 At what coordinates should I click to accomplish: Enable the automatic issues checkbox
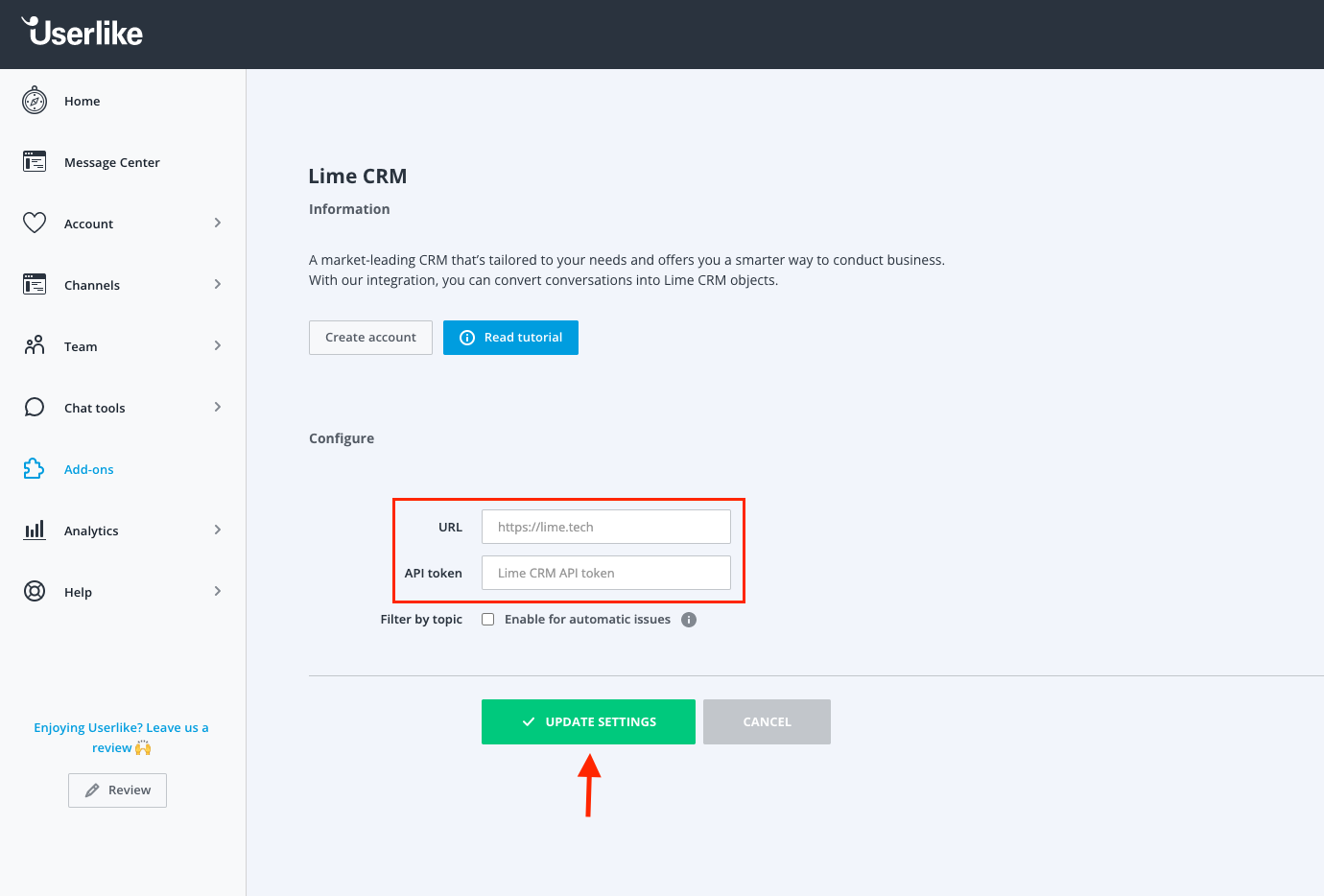488,620
